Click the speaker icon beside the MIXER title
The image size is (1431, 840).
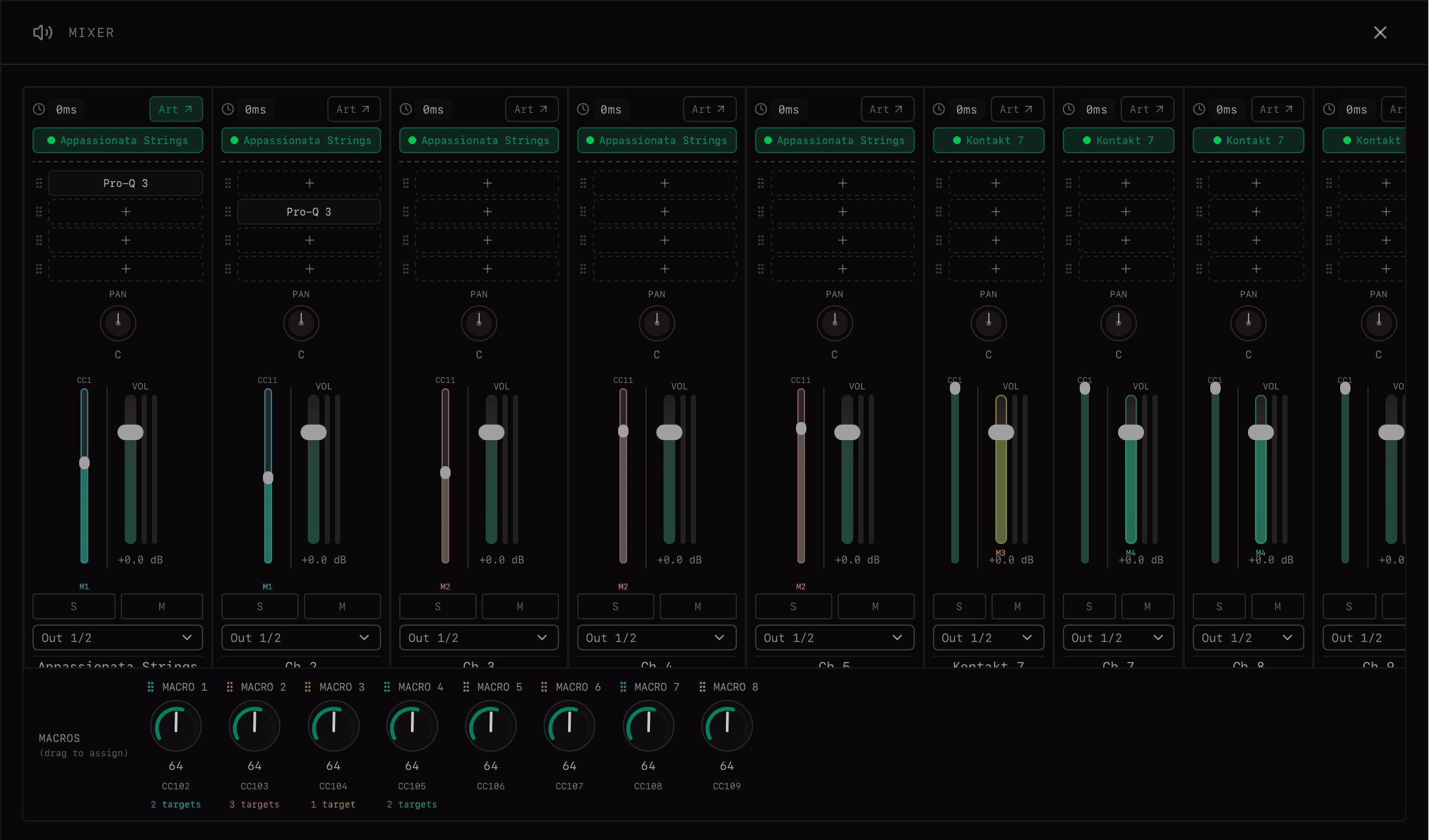[42, 32]
